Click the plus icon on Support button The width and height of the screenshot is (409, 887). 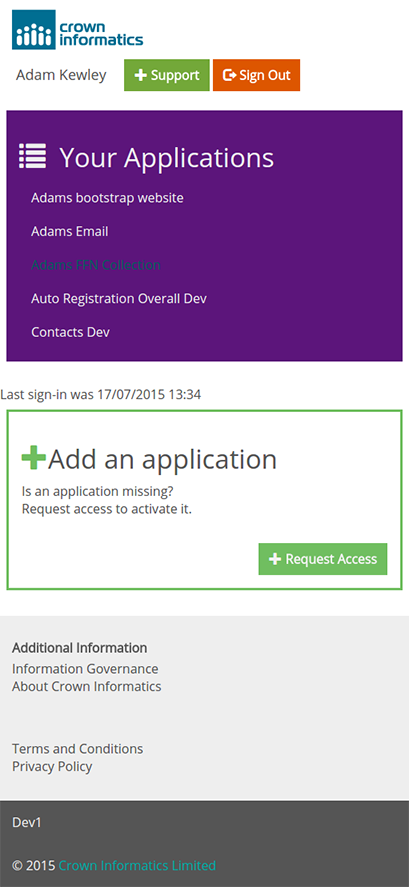pos(141,75)
